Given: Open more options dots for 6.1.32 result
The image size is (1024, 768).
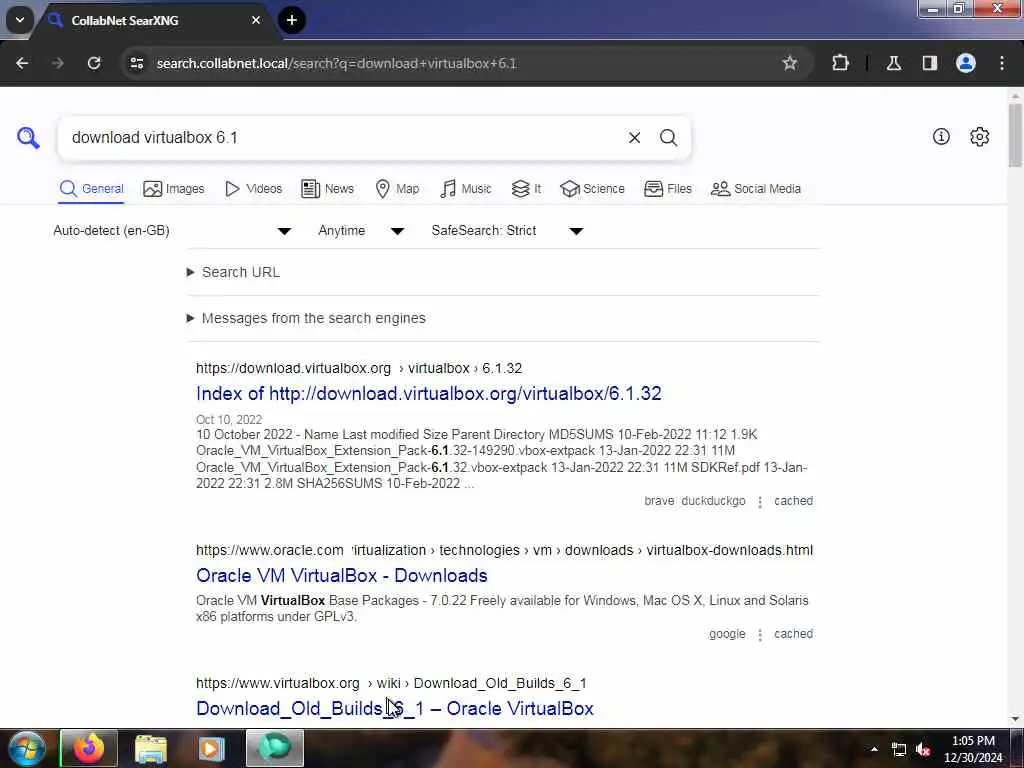Looking at the screenshot, I should pos(760,502).
